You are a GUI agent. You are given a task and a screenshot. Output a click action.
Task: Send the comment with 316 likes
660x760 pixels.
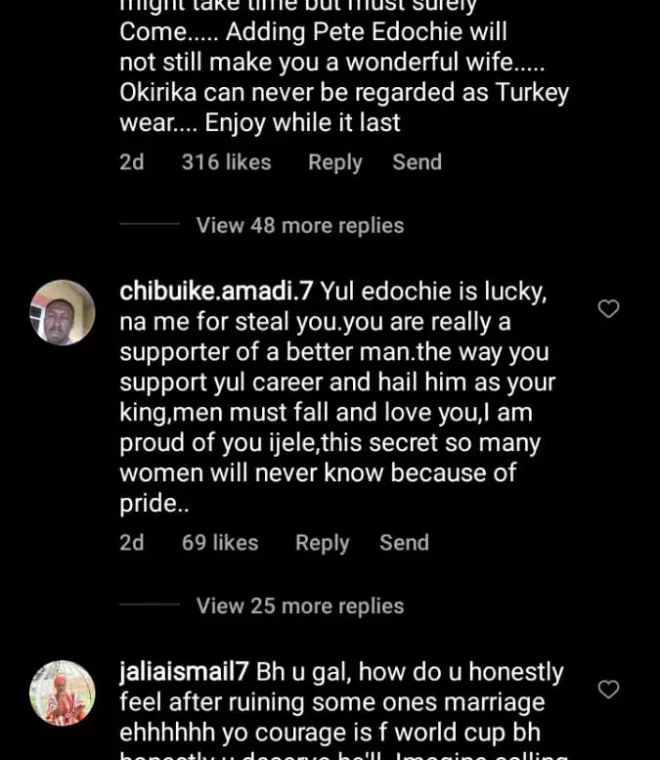point(417,162)
